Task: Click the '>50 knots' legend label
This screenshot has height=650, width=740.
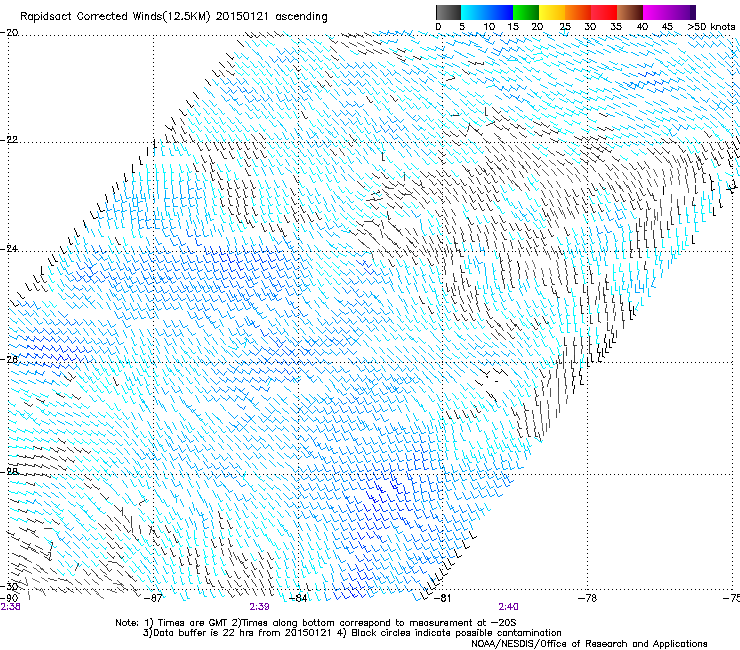Action: [x=711, y=27]
